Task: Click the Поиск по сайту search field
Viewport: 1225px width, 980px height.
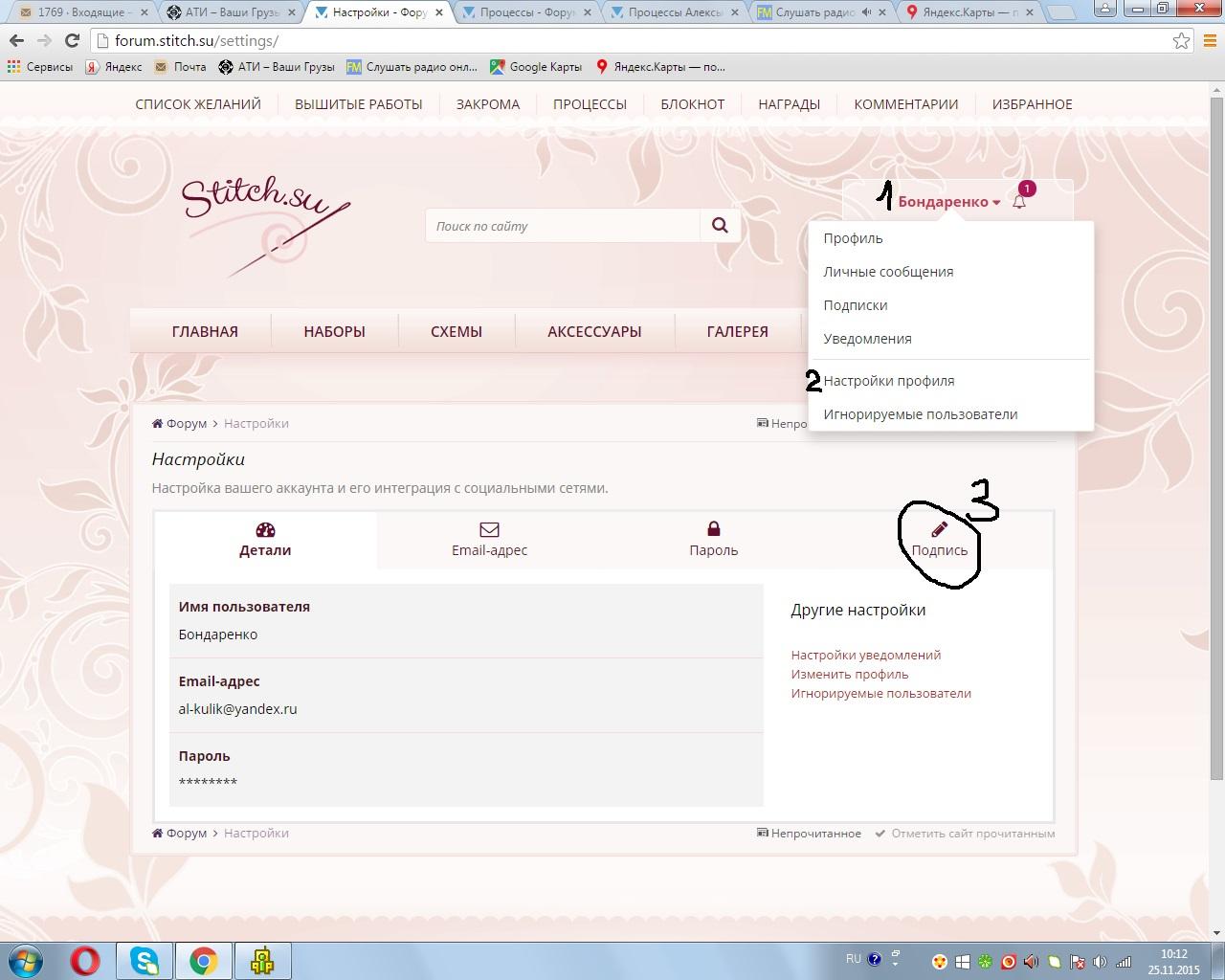Action: tap(563, 227)
